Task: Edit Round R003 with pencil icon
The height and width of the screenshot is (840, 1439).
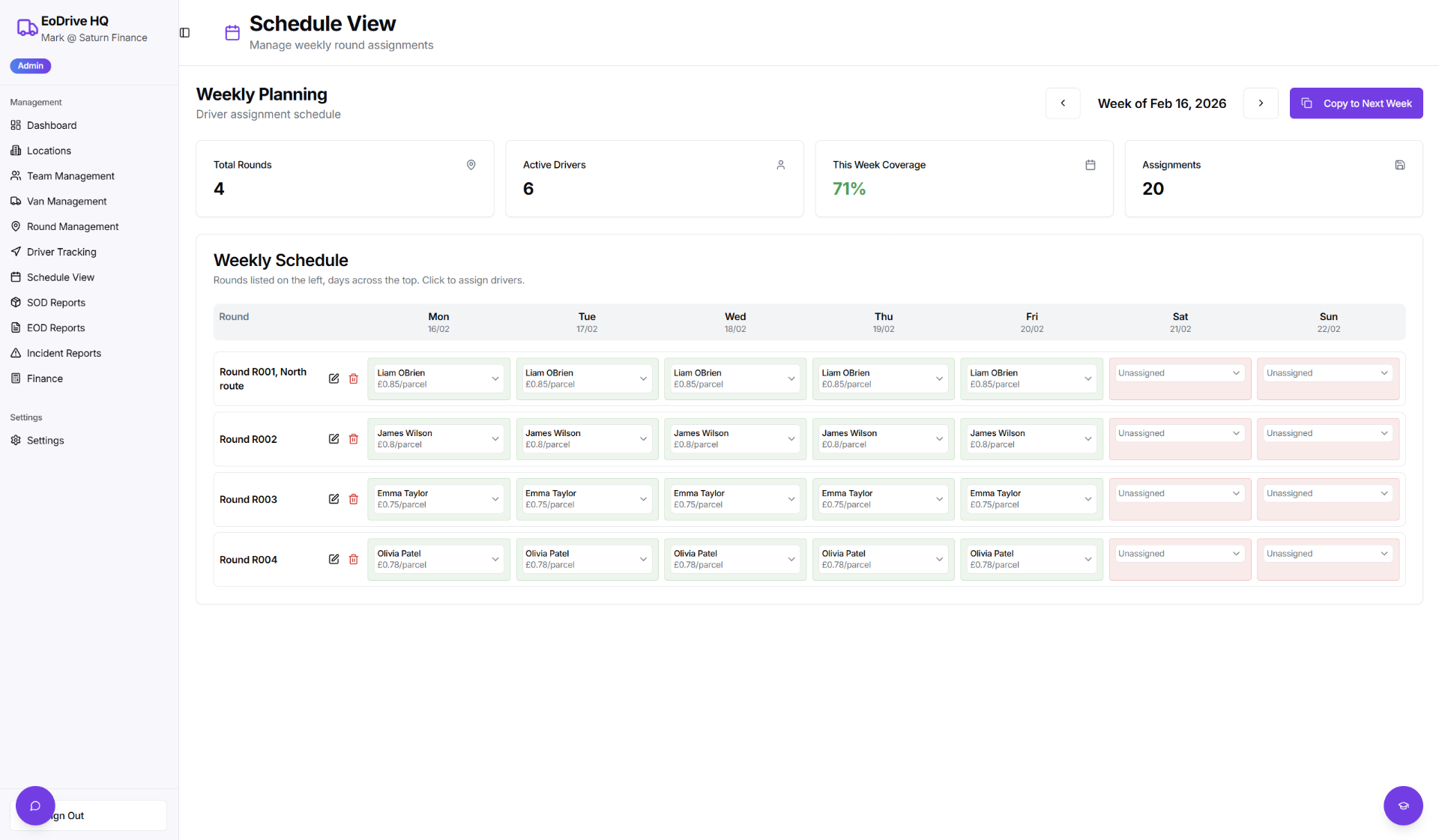Action: point(334,499)
